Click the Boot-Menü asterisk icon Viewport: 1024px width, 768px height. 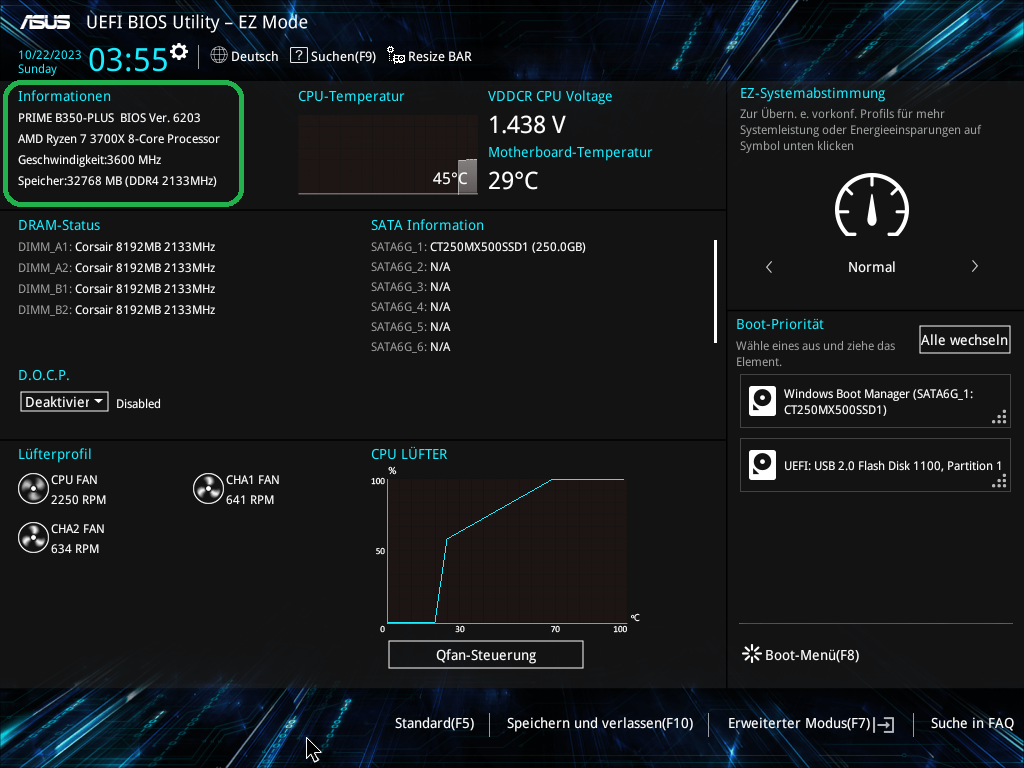[752, 654]
